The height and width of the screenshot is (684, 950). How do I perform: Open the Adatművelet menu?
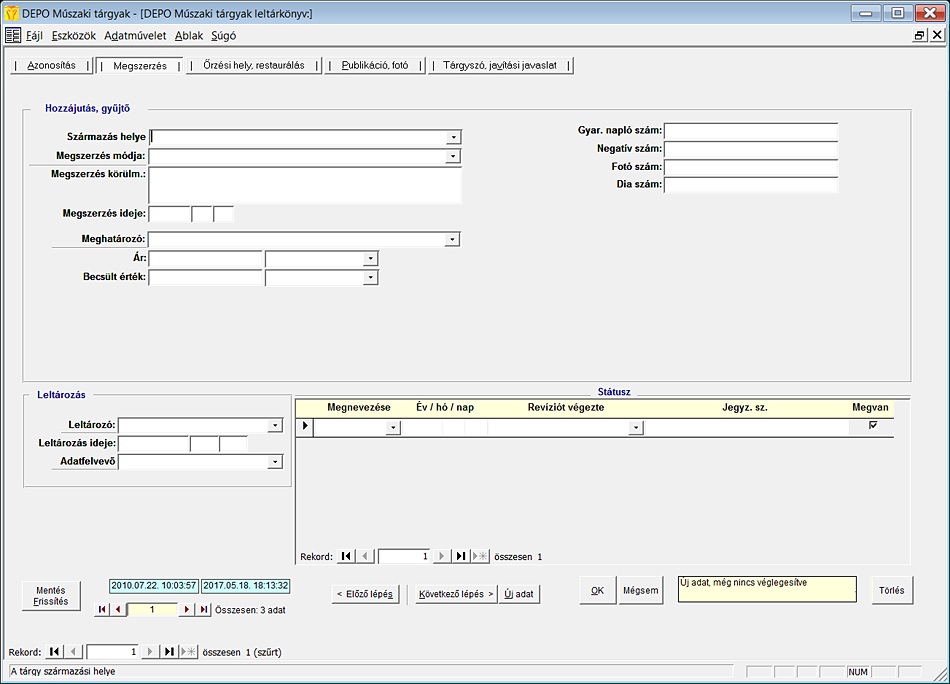point(135,35)
